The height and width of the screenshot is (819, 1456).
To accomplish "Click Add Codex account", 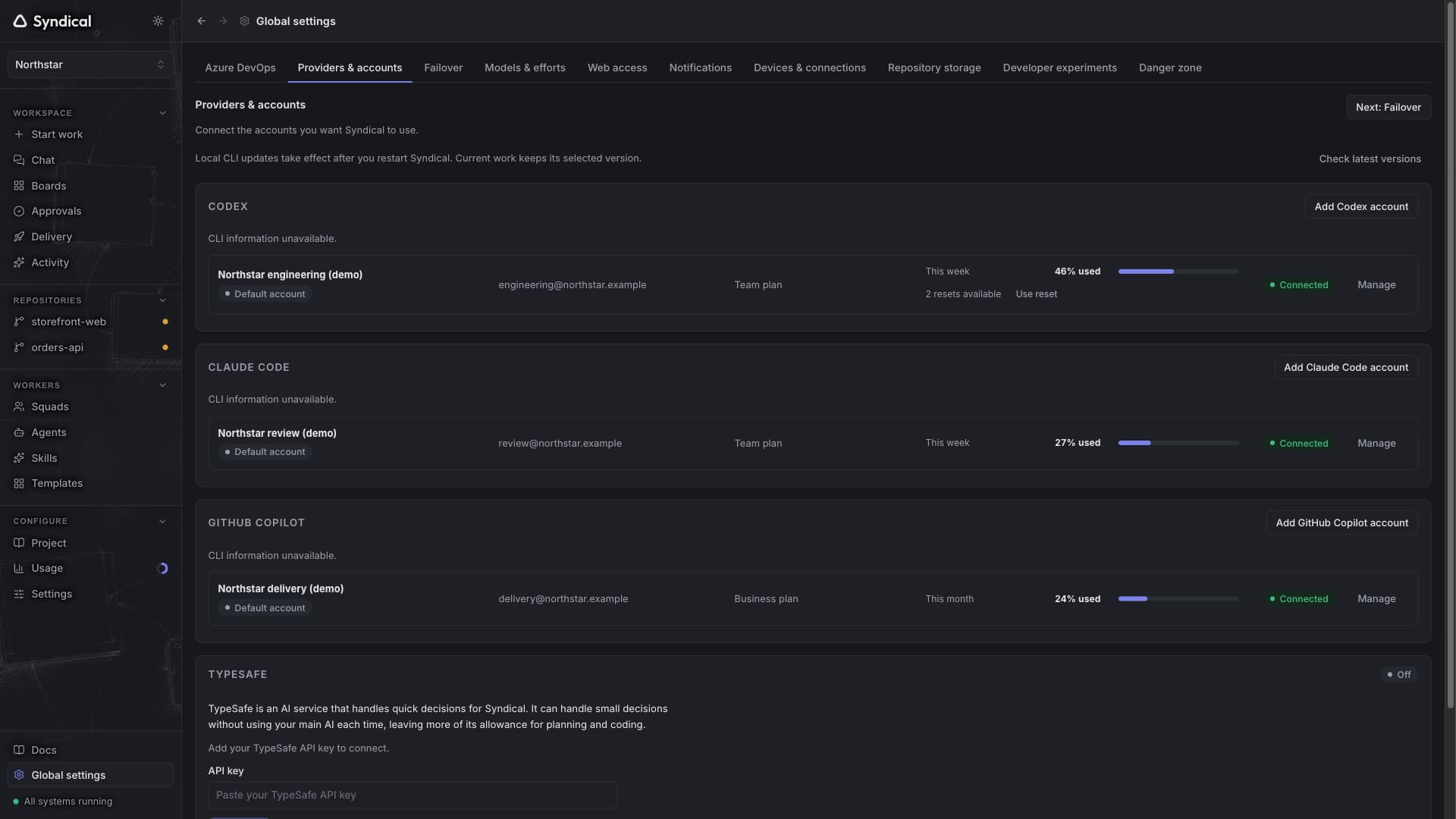I will tap(1361, 206).
